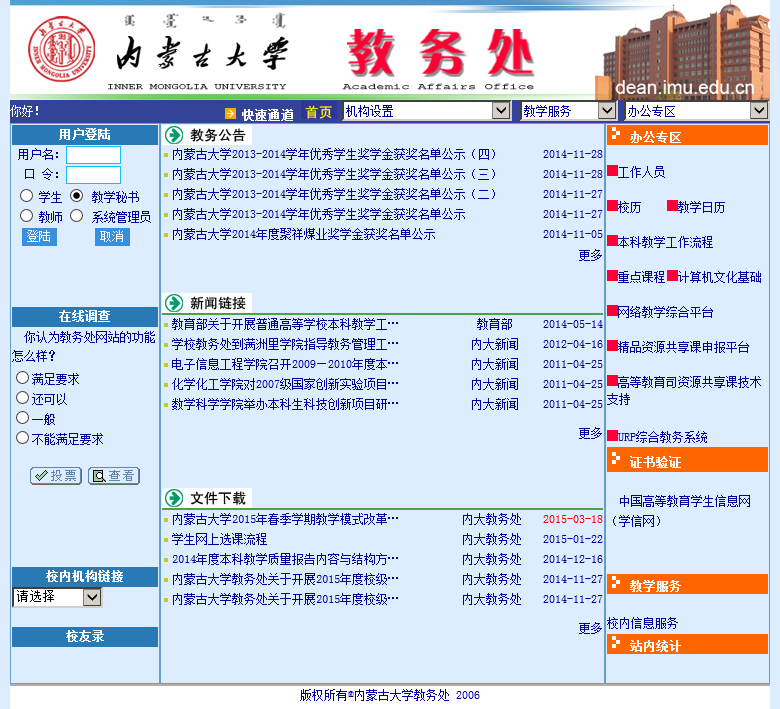
Task: Open download 2014年度本科教学质量报告内容与结构方…
Action: point(285,559)
